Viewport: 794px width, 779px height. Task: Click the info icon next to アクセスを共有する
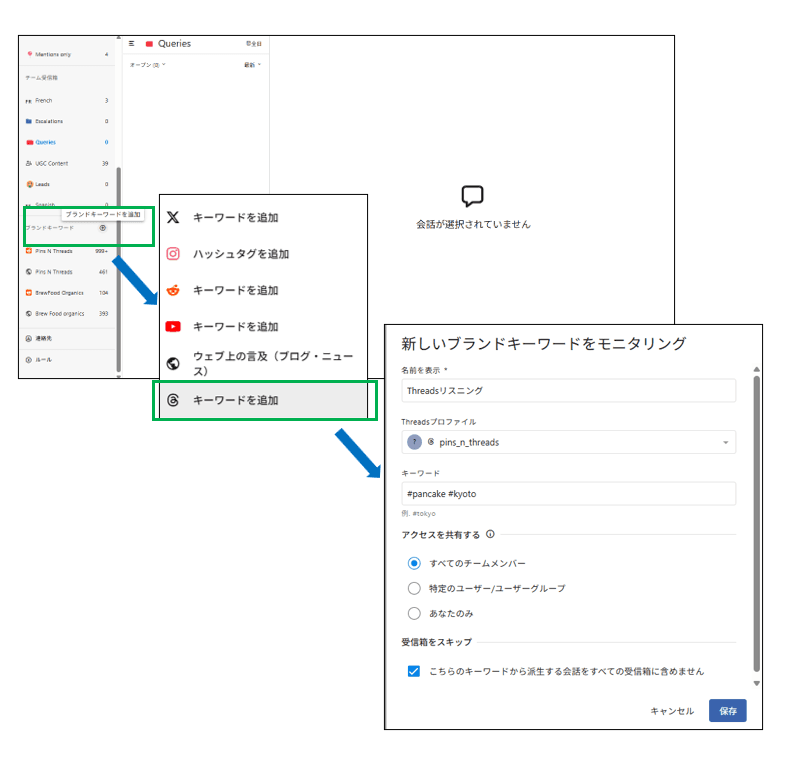pos(490,534)
